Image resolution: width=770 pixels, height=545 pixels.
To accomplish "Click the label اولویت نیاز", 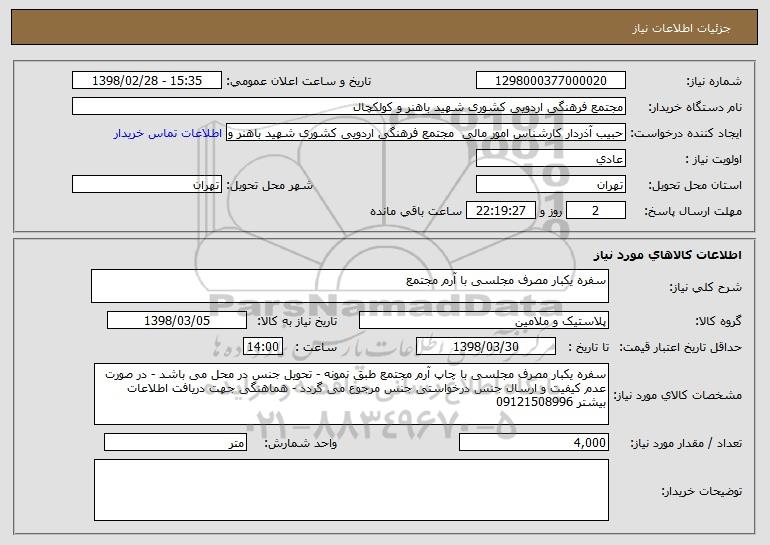I will click(714, 159).
